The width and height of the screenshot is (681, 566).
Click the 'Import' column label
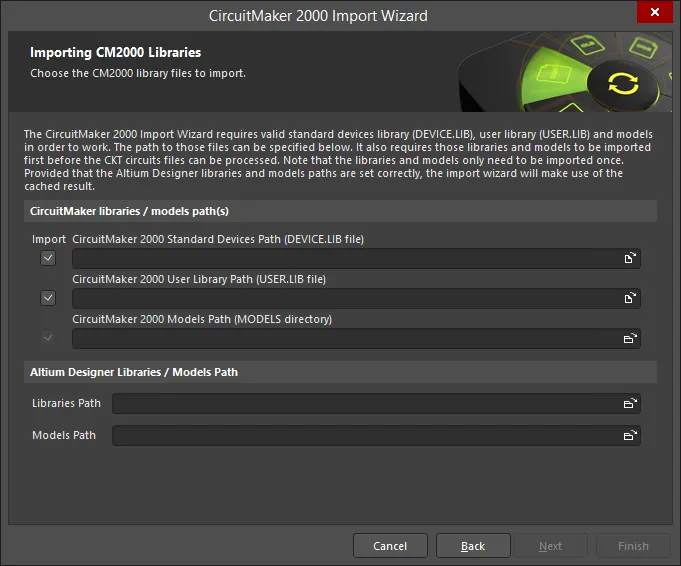[49, 239]
